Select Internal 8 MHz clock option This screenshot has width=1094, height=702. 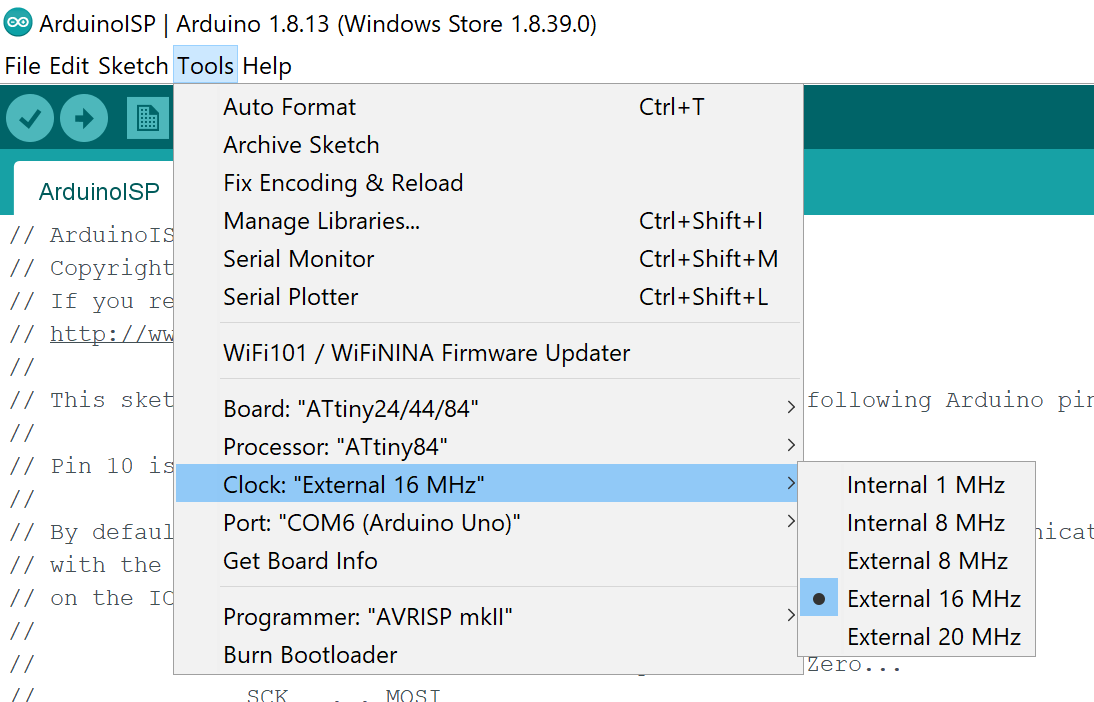(925, 523)
